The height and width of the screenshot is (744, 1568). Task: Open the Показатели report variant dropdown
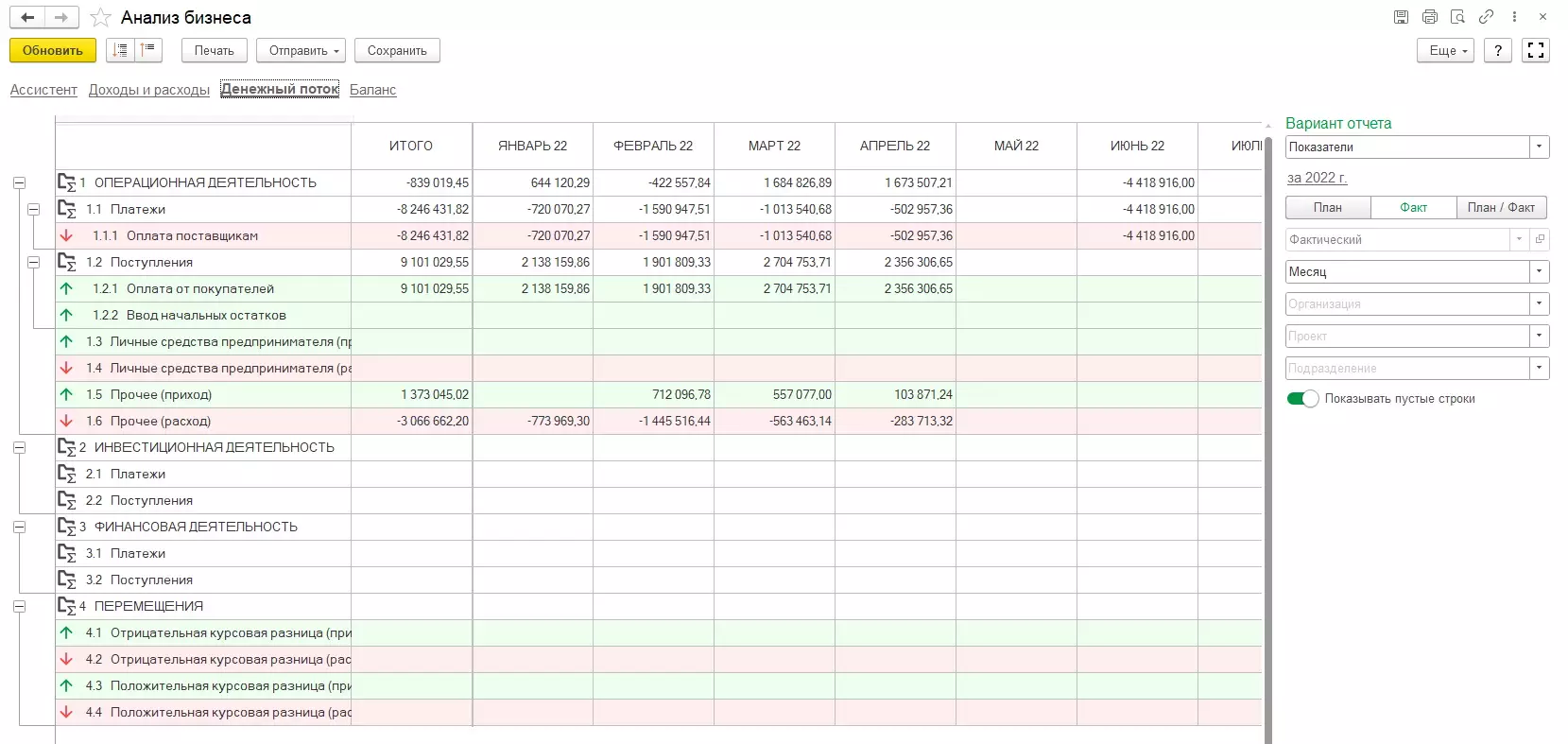pos(1540,147)
